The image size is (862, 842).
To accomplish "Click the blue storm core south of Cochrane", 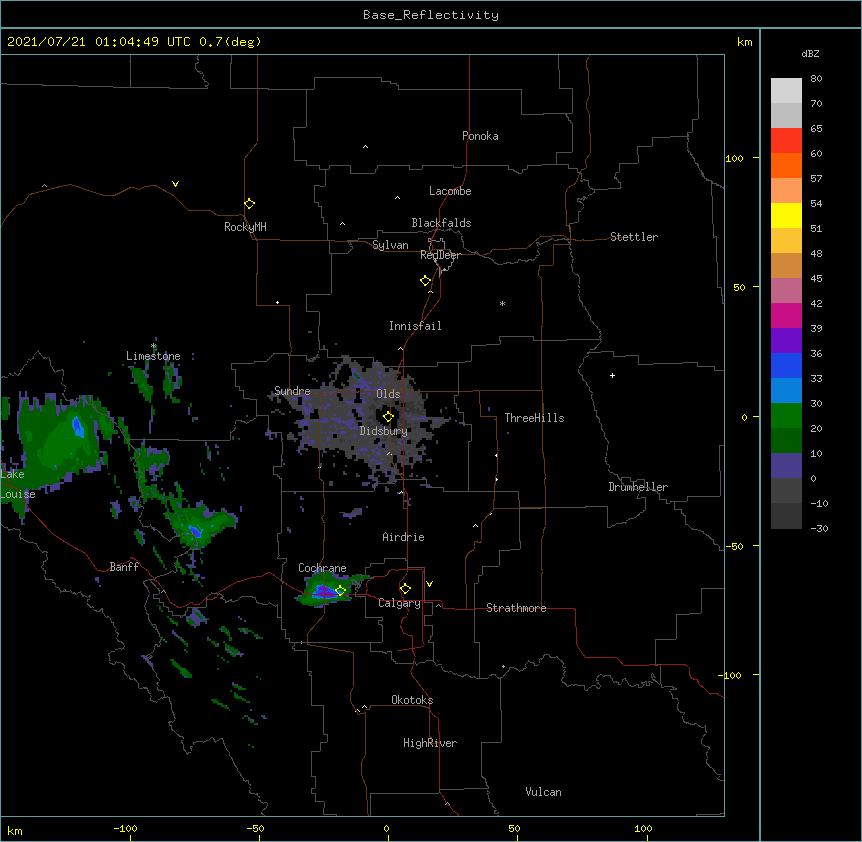I will point(325,592).
